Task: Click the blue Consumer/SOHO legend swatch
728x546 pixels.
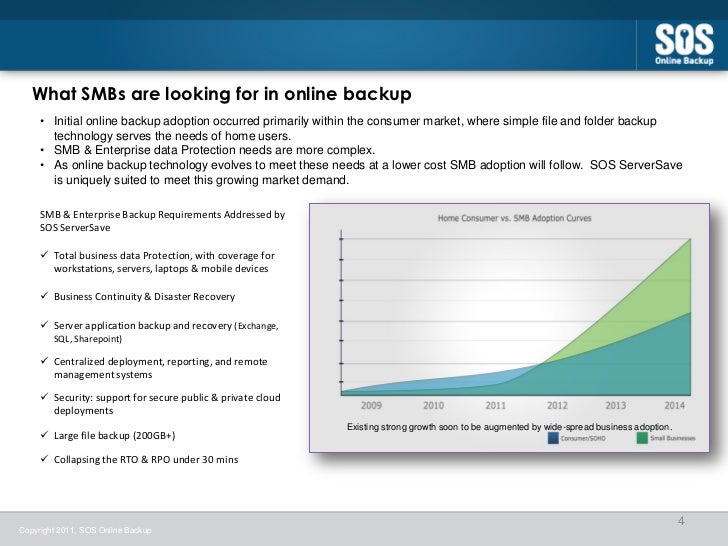Action: coord(553,438)
